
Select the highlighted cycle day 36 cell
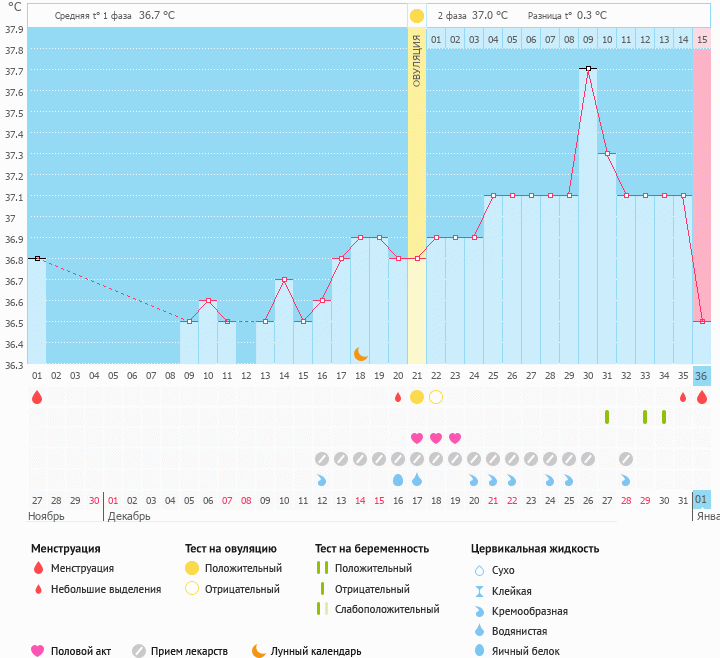tap(702, 376)
